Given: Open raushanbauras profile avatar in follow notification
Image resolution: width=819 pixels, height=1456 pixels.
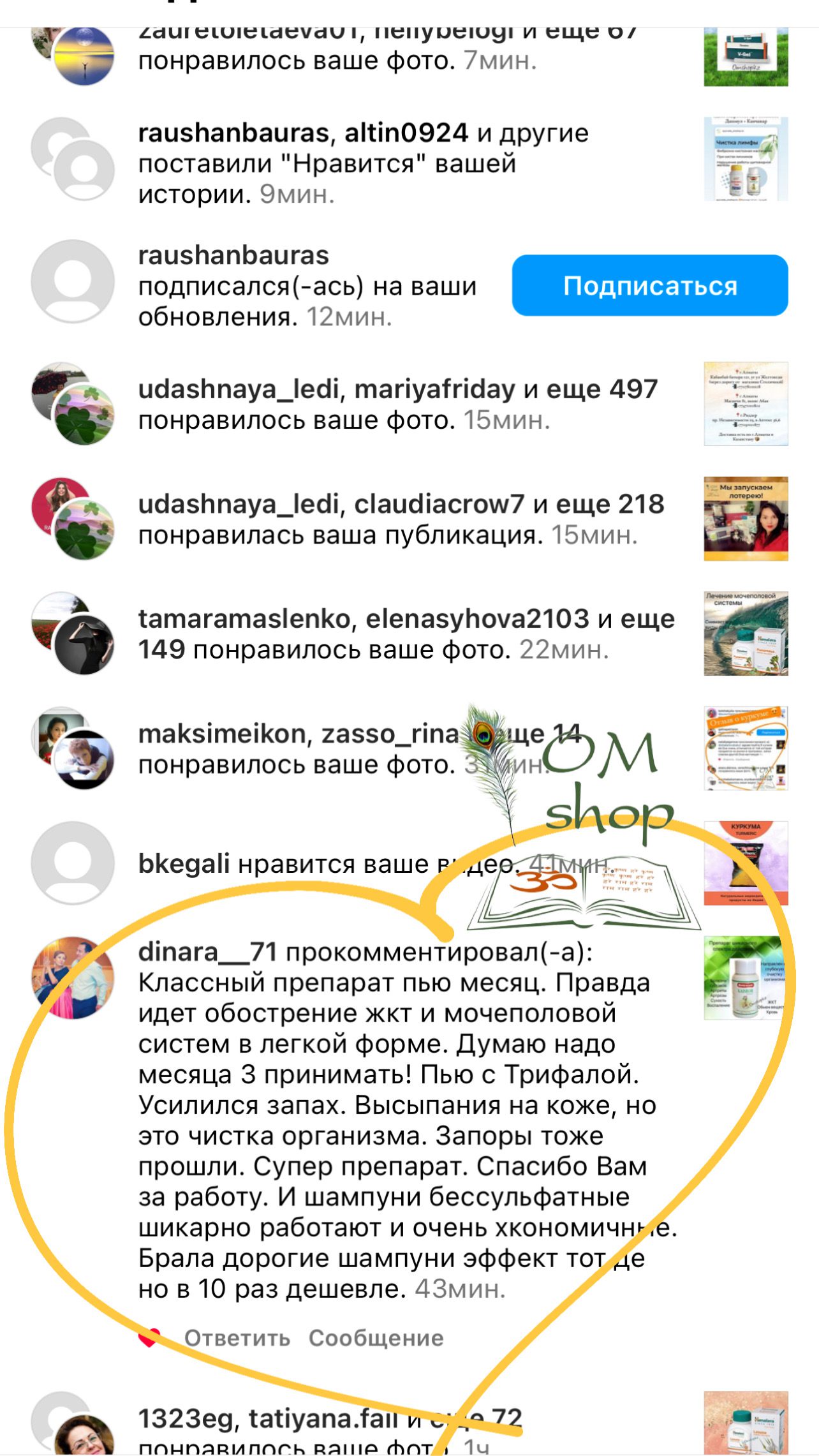Looking at the screenshot, I should click(73, 281).
